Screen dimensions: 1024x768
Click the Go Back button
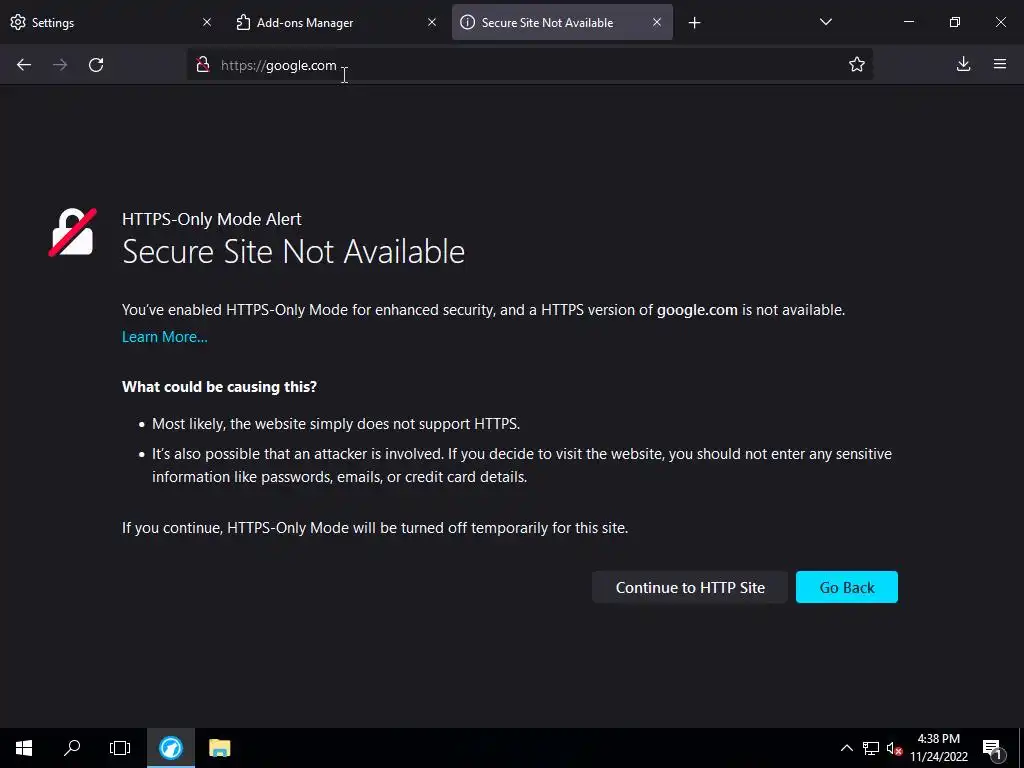pos(846,587)
